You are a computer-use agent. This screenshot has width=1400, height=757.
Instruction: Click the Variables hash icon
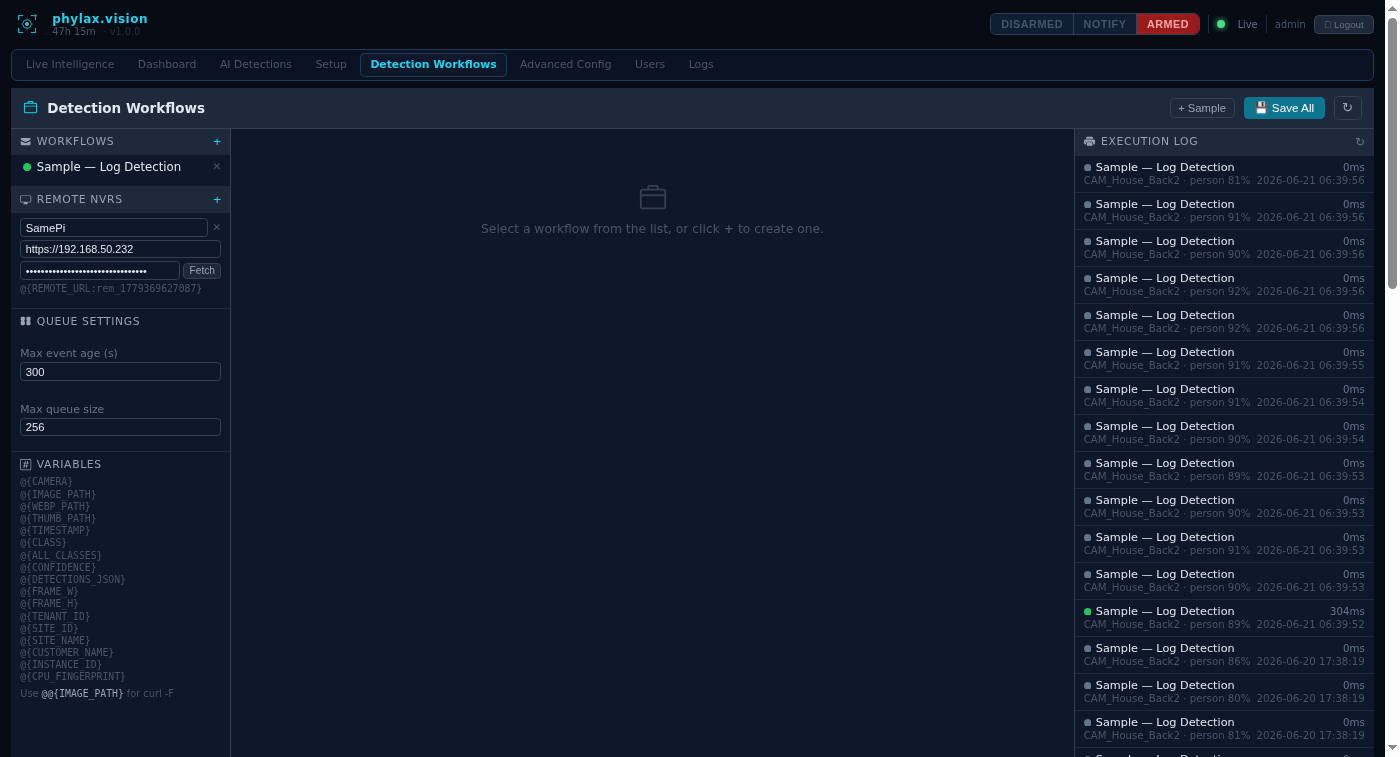tap(25, 465)
